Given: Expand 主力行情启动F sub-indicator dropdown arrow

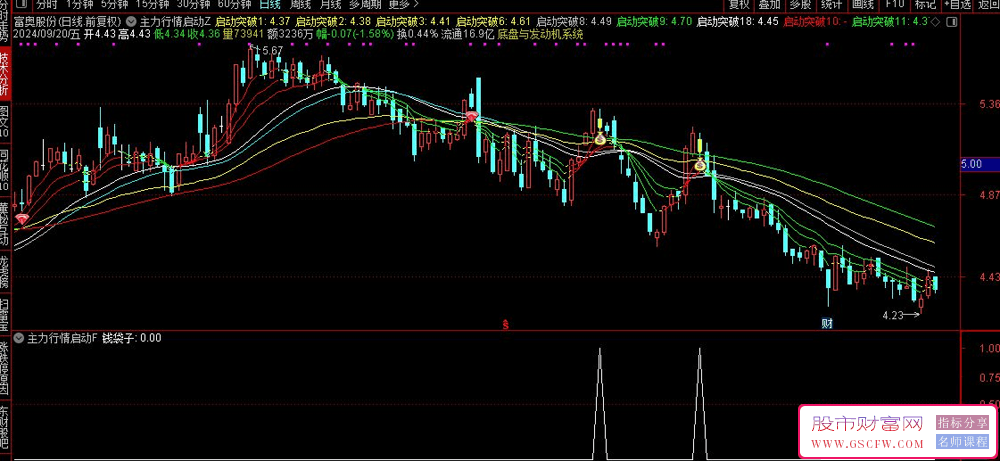Looking at the screenshot, I should point(19,338).
